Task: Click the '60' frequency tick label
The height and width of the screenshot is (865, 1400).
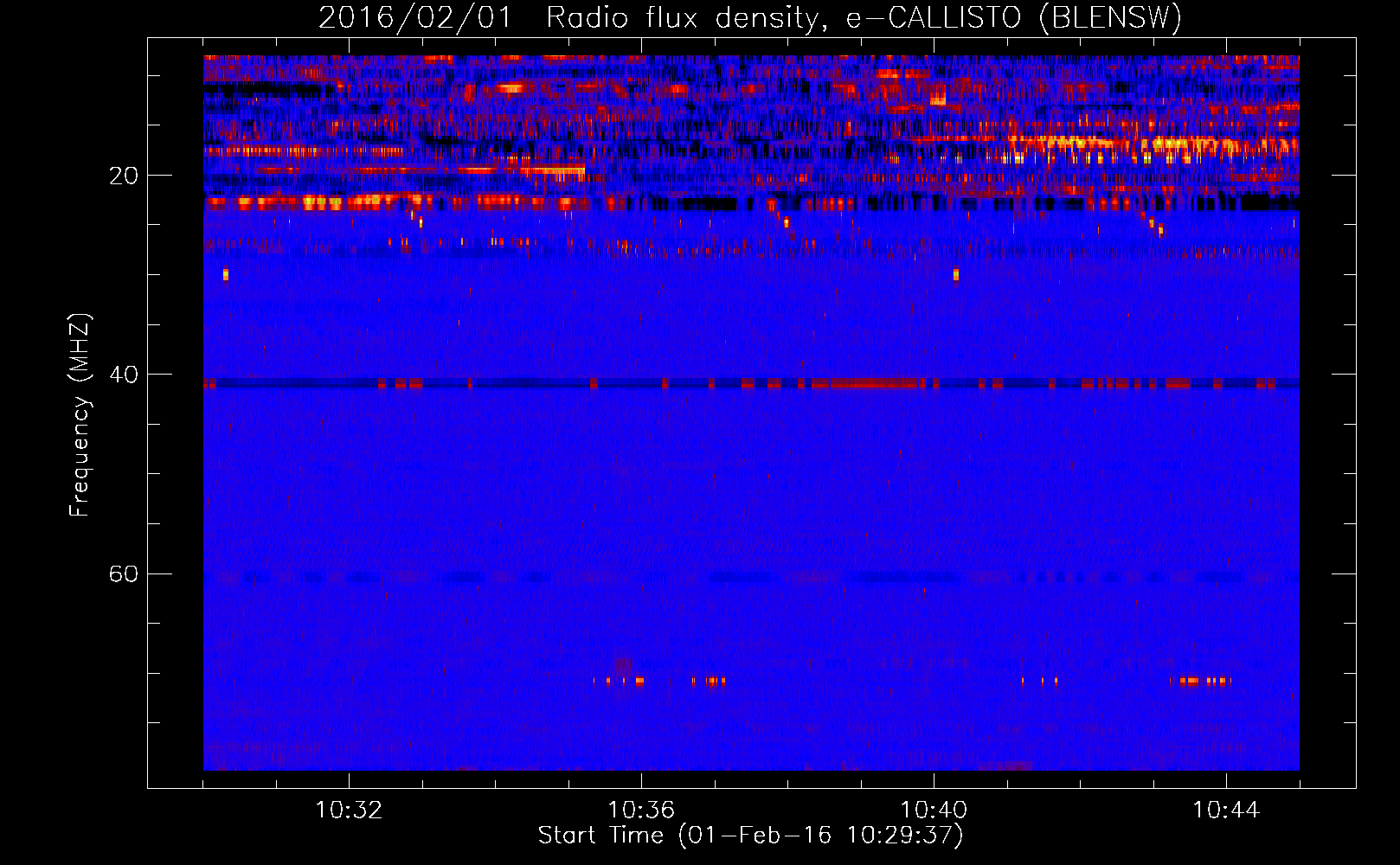Action: [x=123, y=573]
